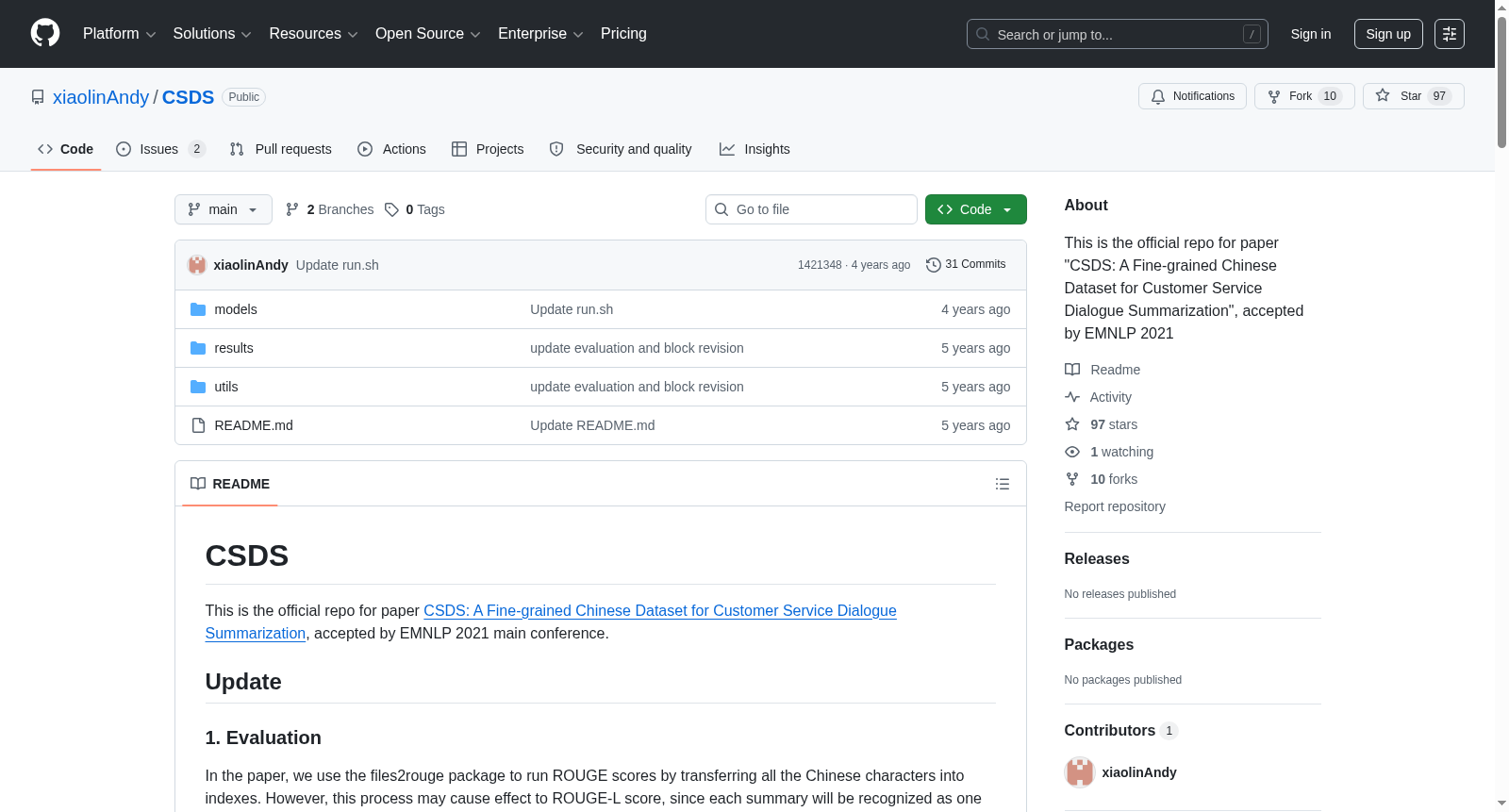
Task: Click the book icon on the README tab
Action: click(x=198, y=484)
